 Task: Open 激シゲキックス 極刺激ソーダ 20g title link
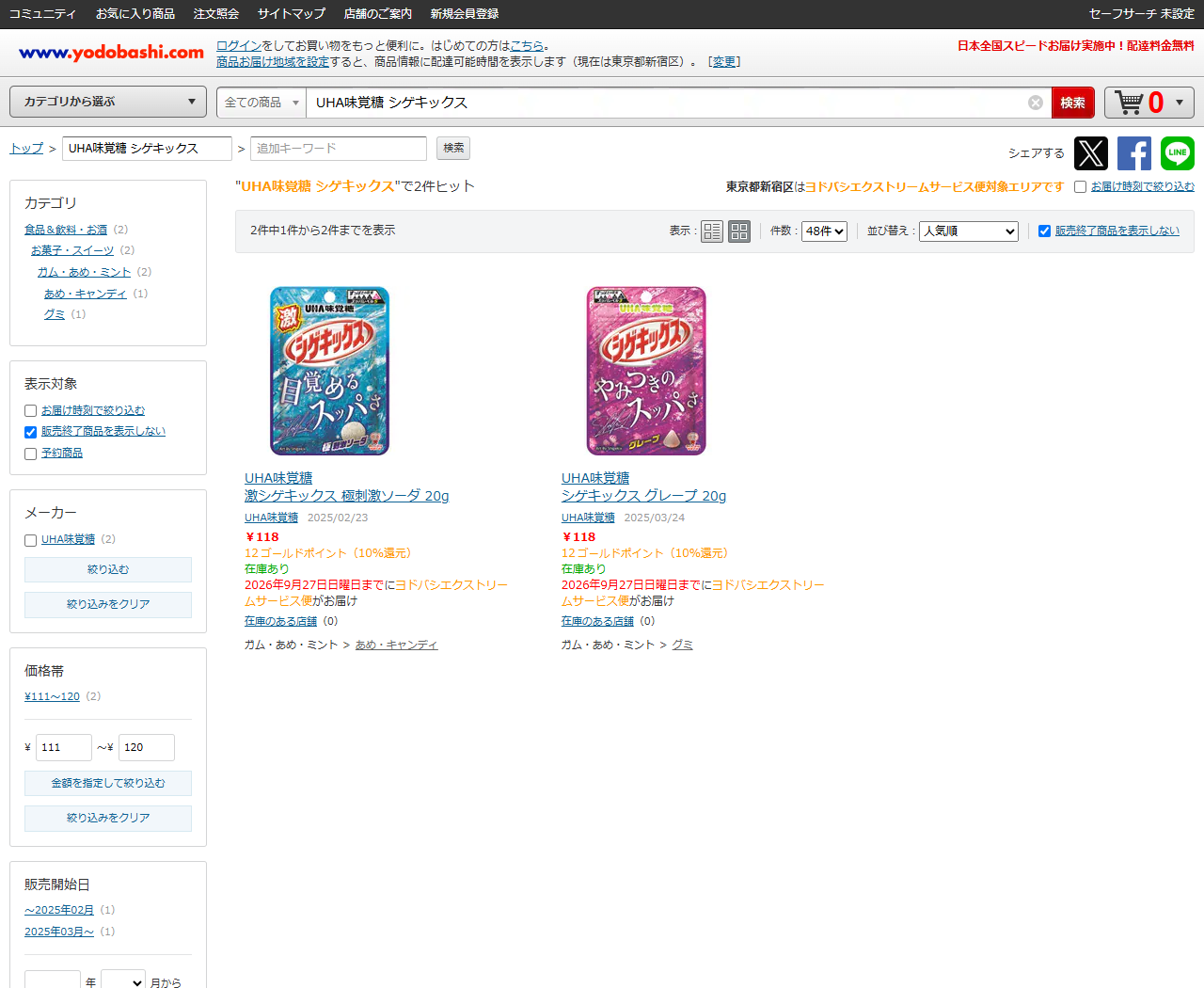tap(346, 496)
